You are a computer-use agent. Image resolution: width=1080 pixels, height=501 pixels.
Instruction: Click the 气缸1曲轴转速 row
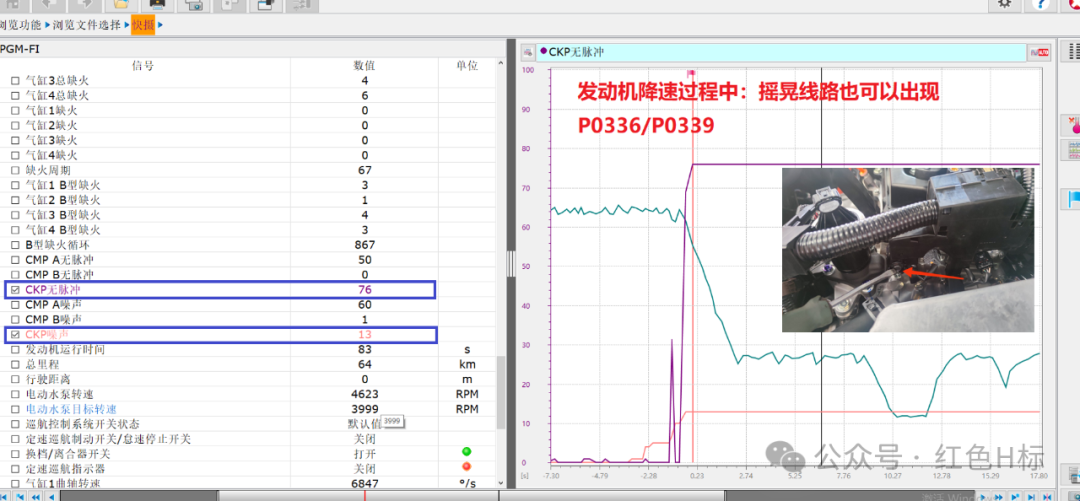point(248,484)
